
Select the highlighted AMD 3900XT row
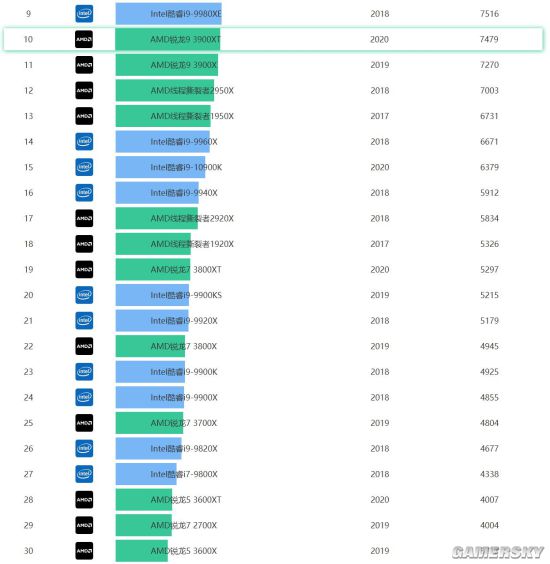tap(273, 39)
